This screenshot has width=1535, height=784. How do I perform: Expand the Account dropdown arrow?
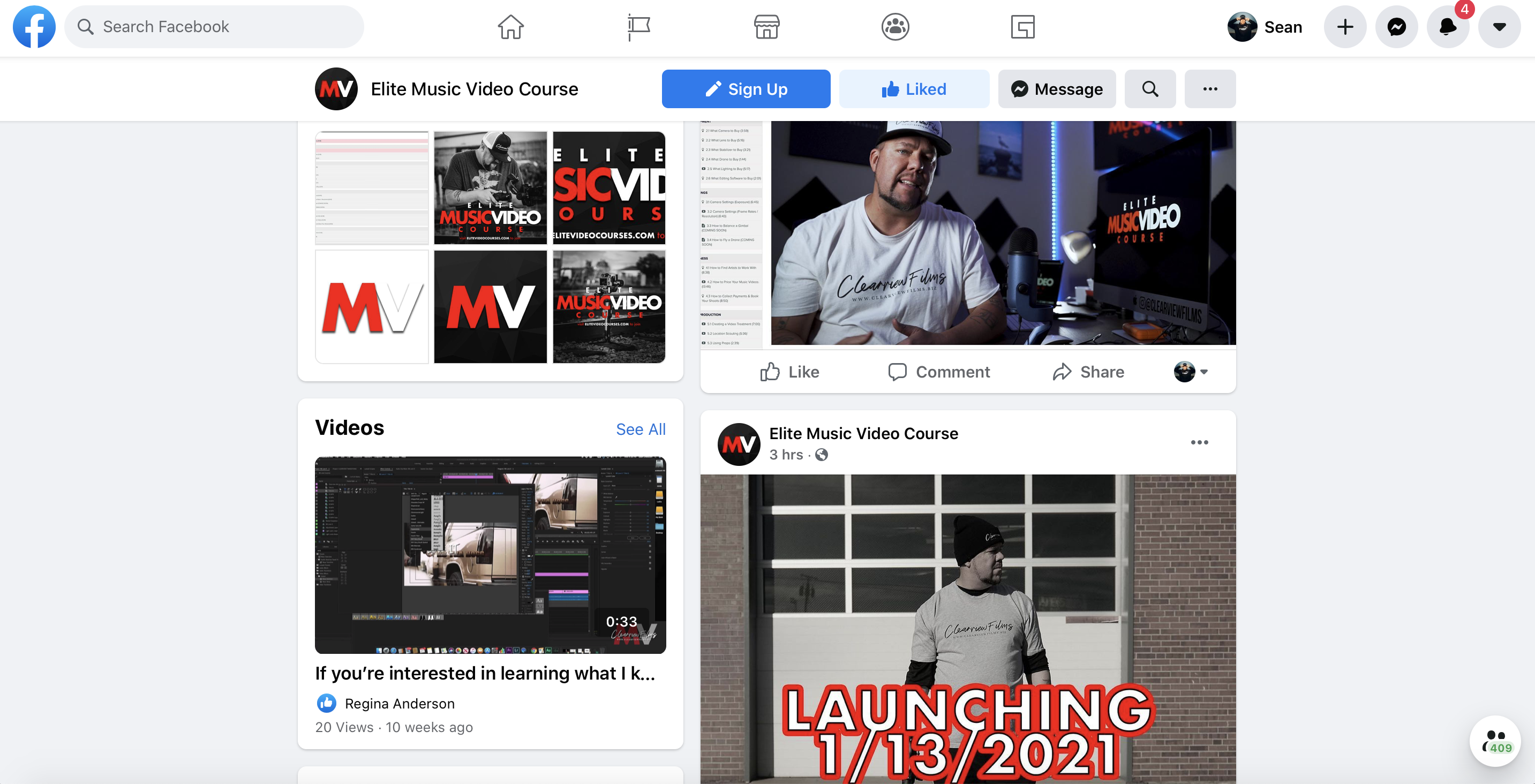coord(1499,27)
